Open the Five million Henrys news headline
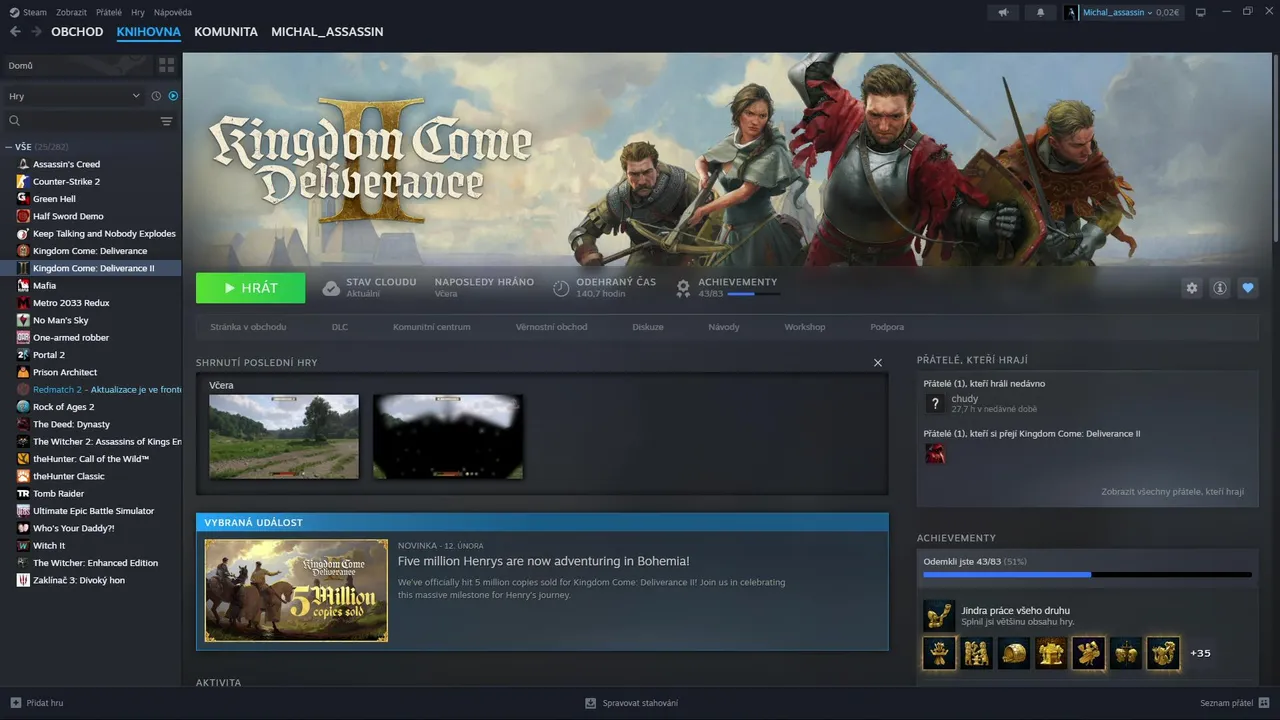This screenshot has height=720, width=1280. (x=543, y=561)
